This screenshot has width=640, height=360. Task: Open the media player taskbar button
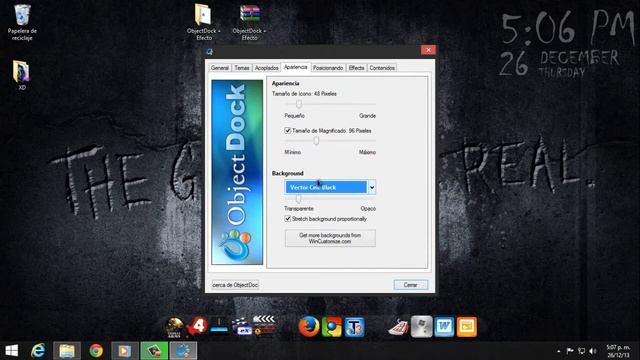(x=124, y=351)
